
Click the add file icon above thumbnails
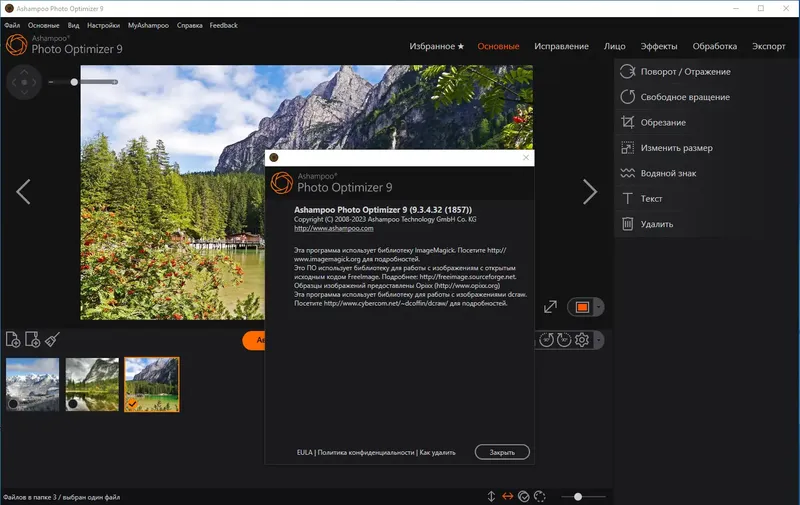(x=13, y=339)
